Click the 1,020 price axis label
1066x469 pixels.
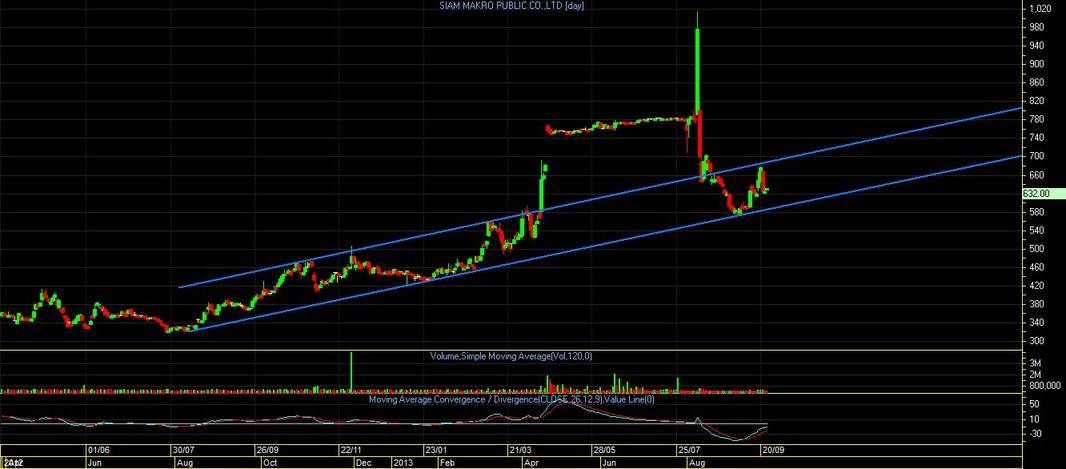pos(1041,9)
